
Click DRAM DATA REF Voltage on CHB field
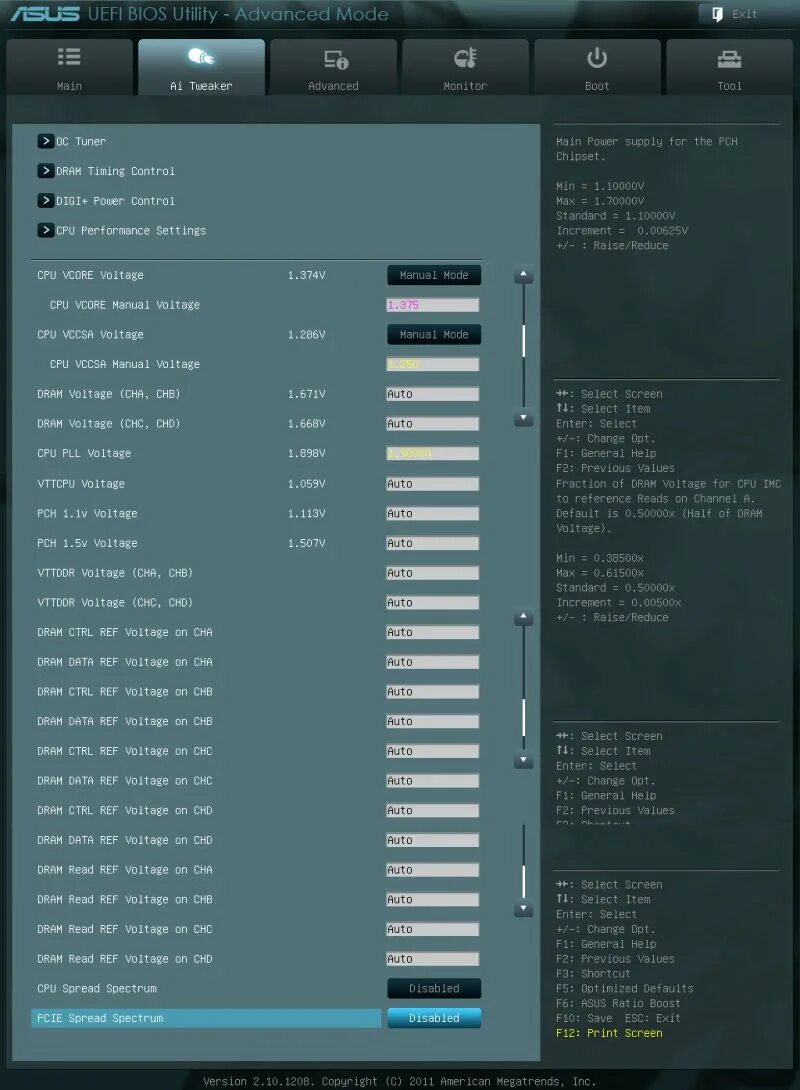point(432,722)
